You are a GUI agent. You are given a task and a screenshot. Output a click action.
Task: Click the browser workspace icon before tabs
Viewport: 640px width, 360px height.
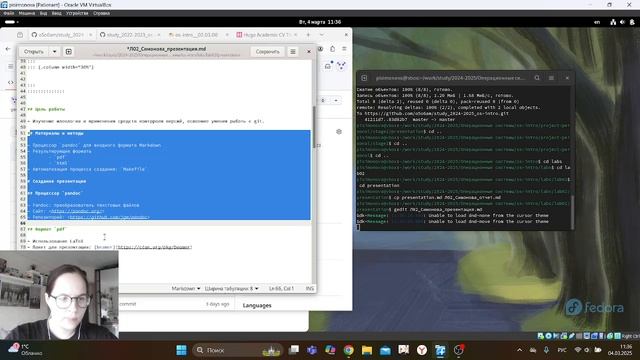pos(20,35)
